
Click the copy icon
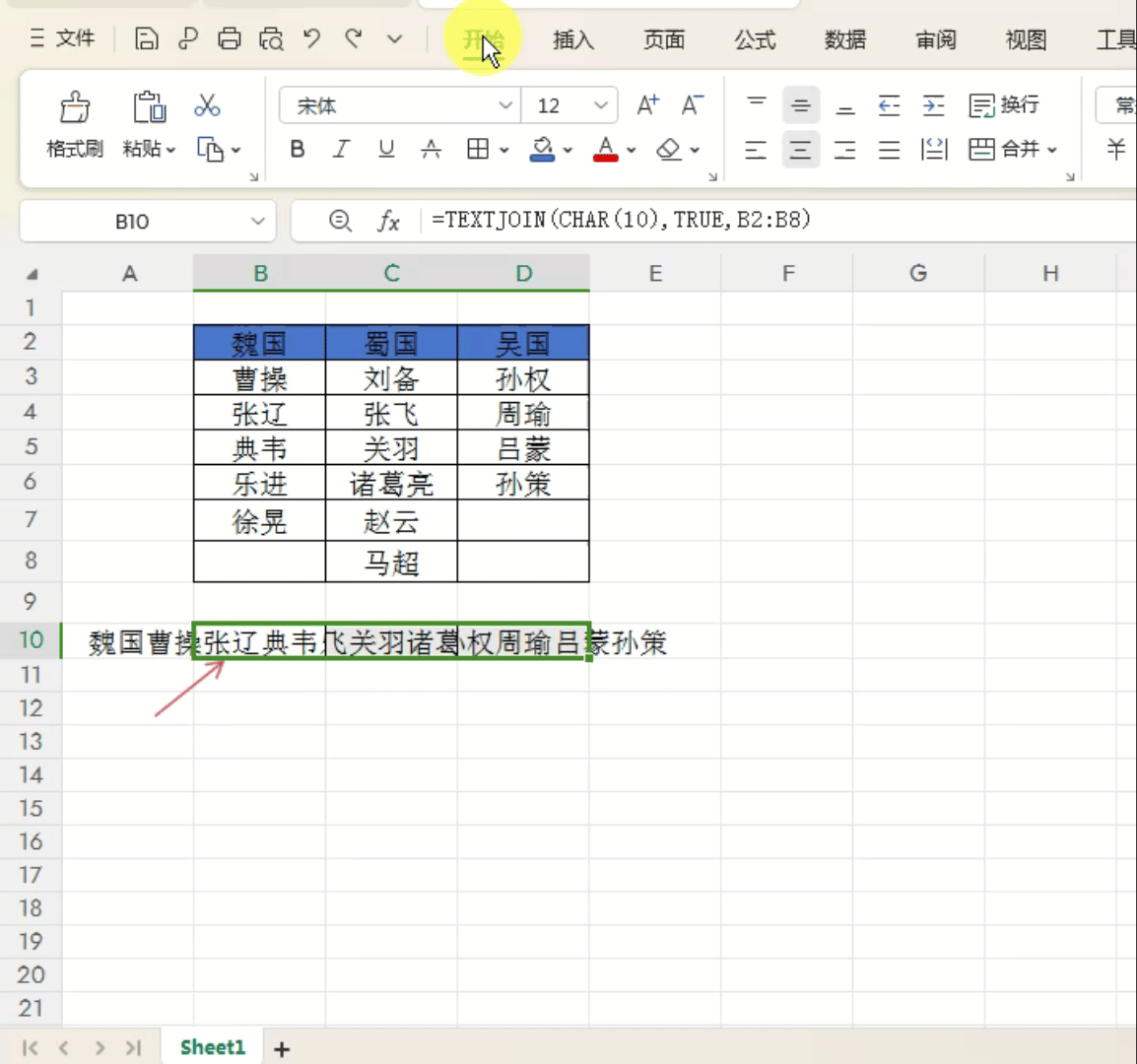210,150
